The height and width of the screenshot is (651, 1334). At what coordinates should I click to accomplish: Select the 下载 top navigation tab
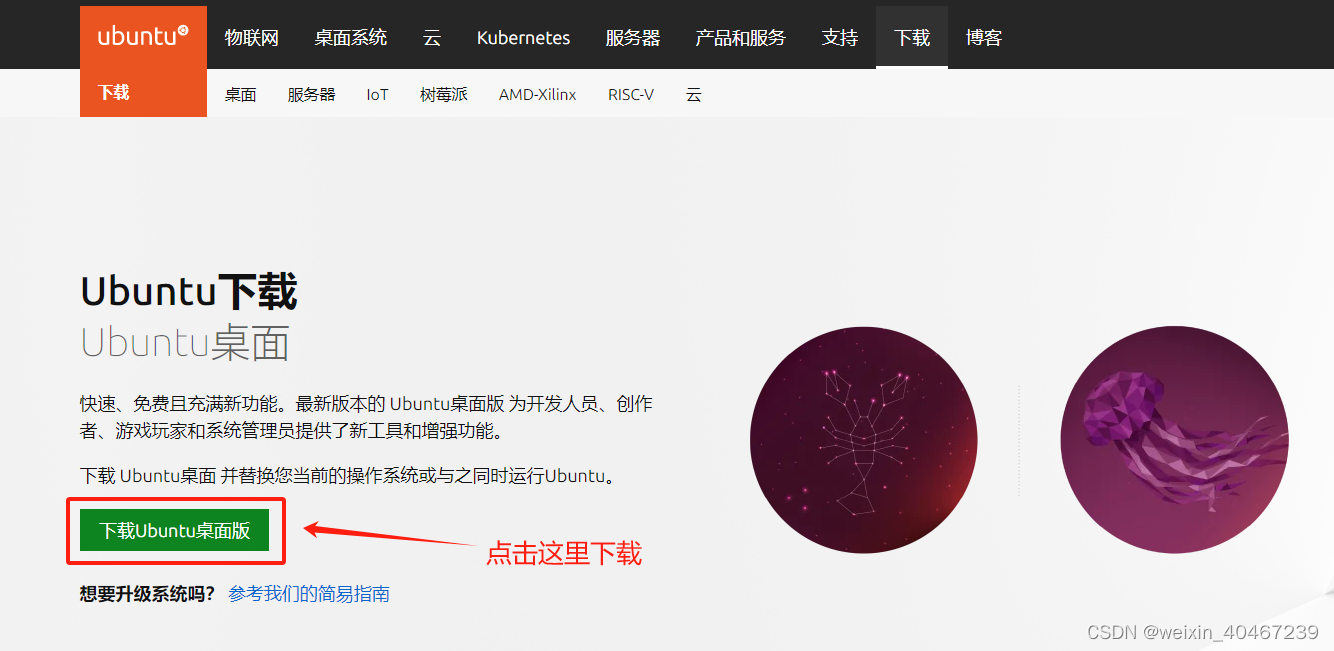click(x=912, y=38)
